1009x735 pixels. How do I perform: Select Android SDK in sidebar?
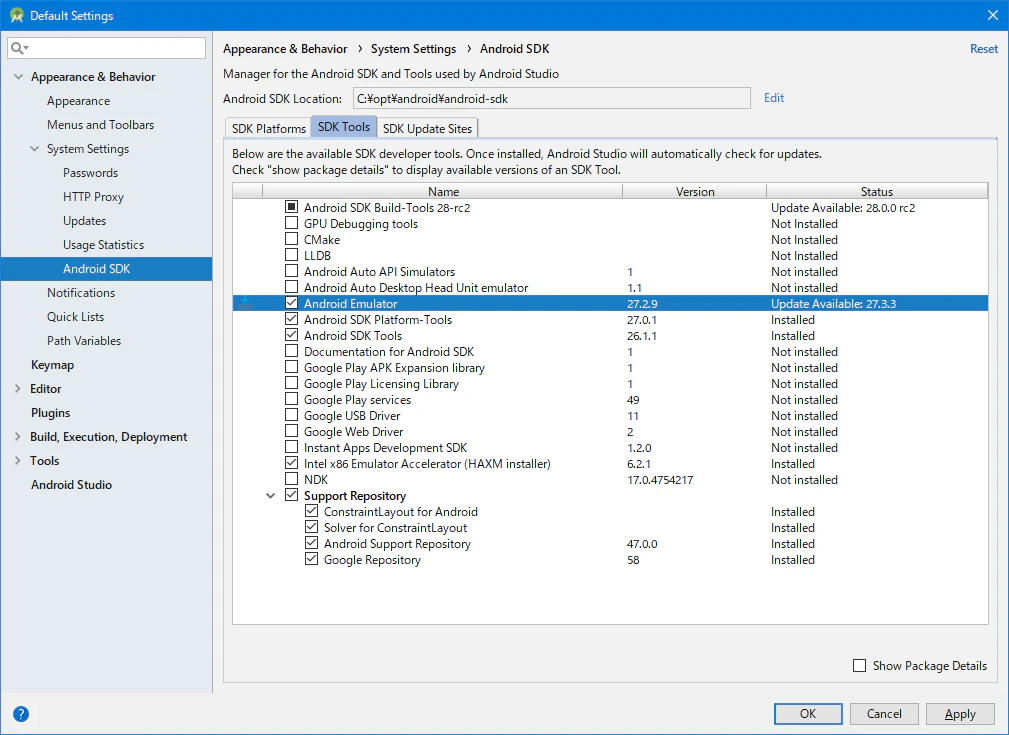pos(106,269)
